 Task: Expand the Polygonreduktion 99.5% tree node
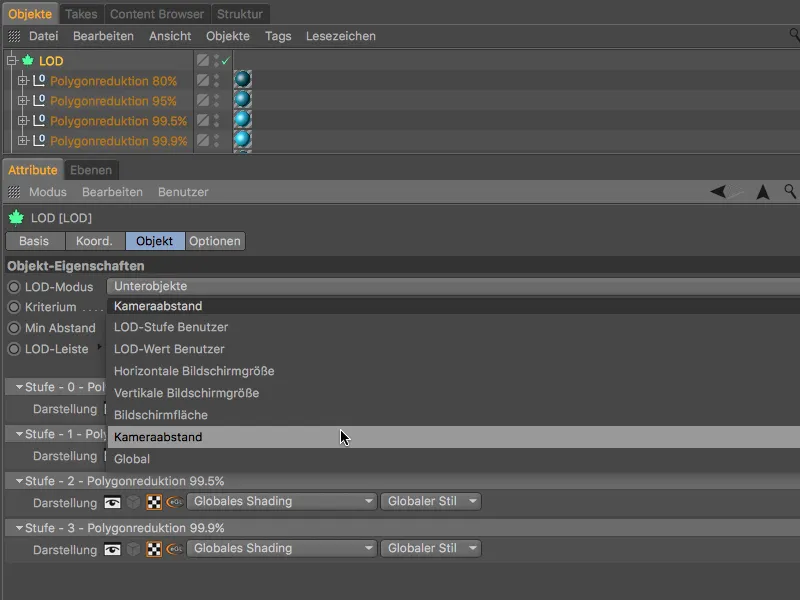click(22, 120)
